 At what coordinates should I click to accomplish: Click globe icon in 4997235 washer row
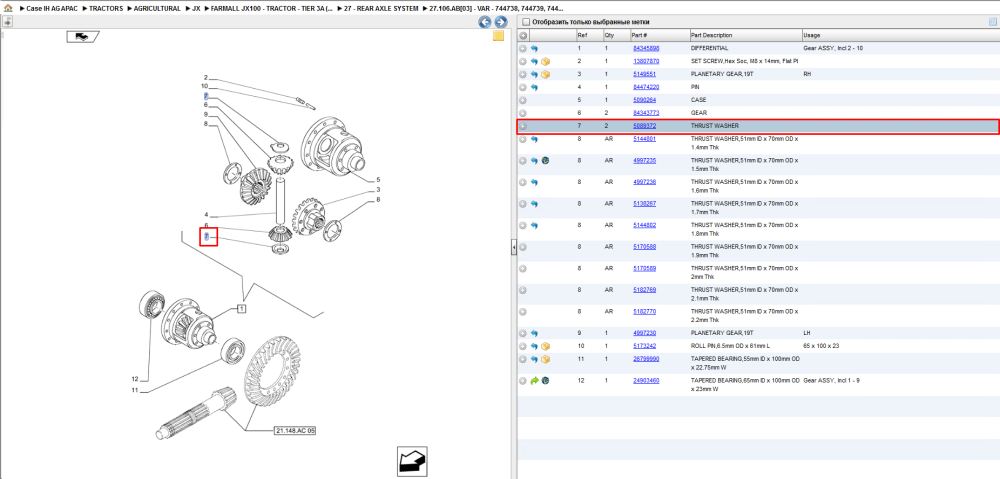tap(546, 161)
